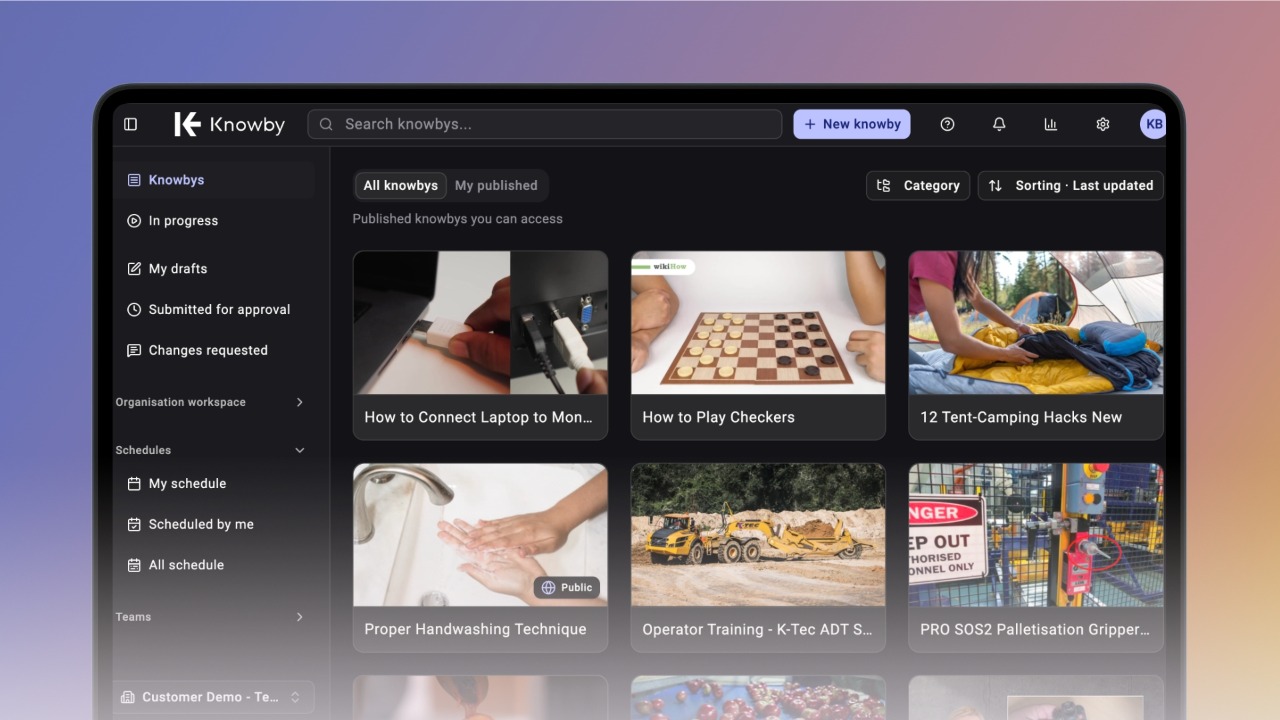Switch to All knowbys view
1280x720 pixels.
pos(400,185)
